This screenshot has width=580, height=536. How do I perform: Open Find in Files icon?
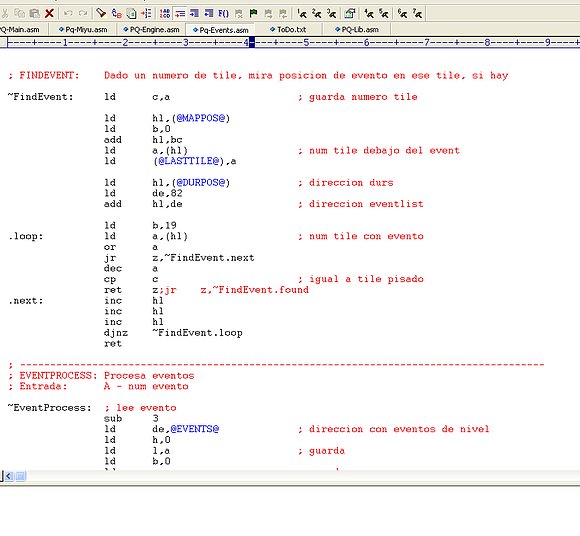(131, 14)
